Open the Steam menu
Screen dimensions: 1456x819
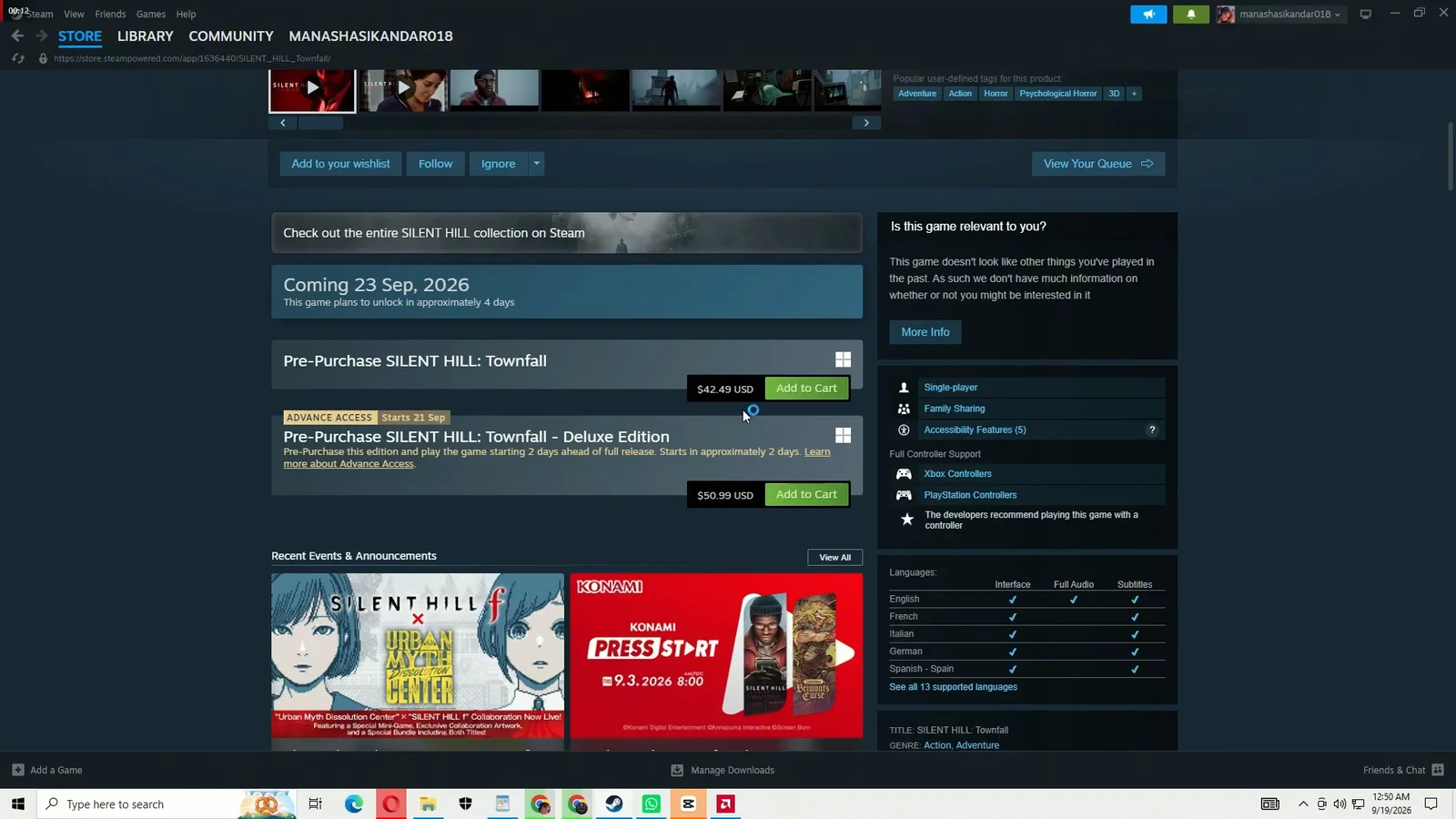pyautogui.click(x=39, y=14)
